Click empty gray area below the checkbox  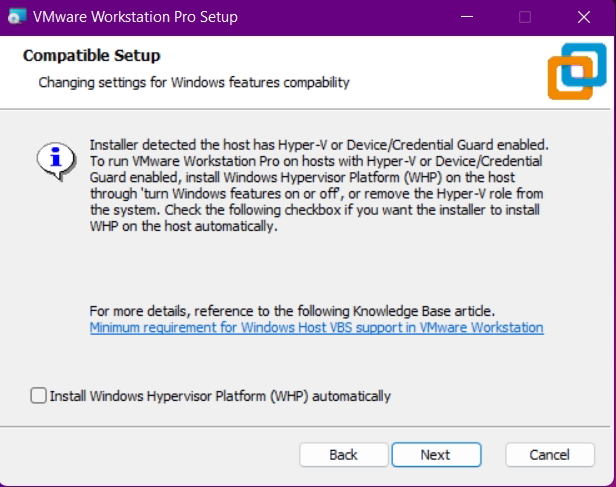click(300, 418)
